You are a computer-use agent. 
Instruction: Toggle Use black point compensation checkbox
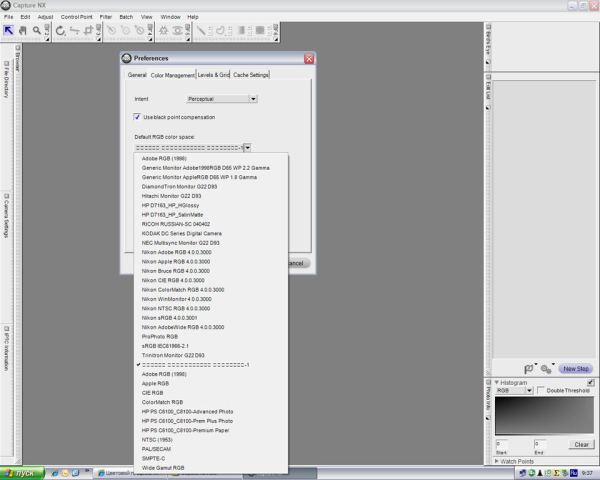coord(137,117)
